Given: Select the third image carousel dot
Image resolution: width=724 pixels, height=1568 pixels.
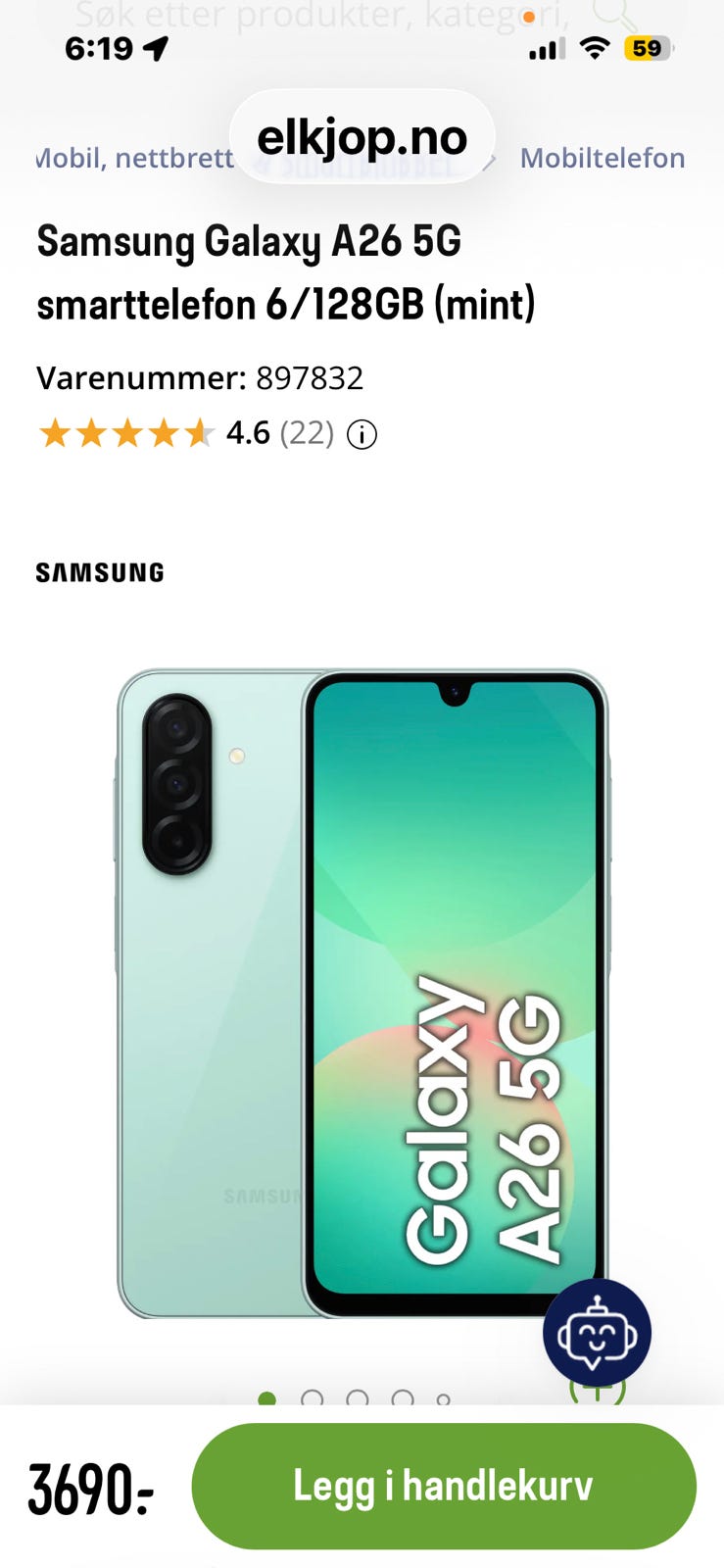Looking at the screenshot, I should pos(358,1398).
